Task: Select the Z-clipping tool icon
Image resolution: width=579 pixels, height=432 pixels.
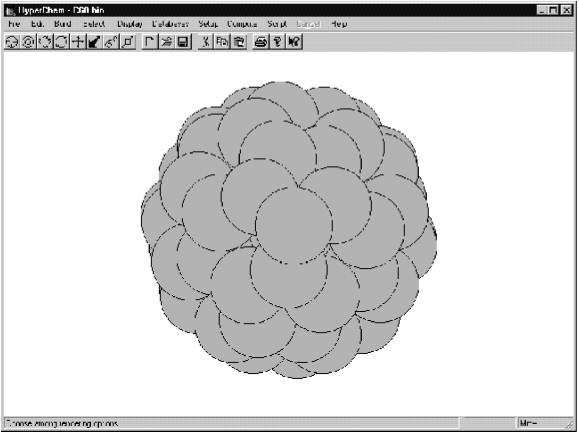Action: tap(128, 42)
